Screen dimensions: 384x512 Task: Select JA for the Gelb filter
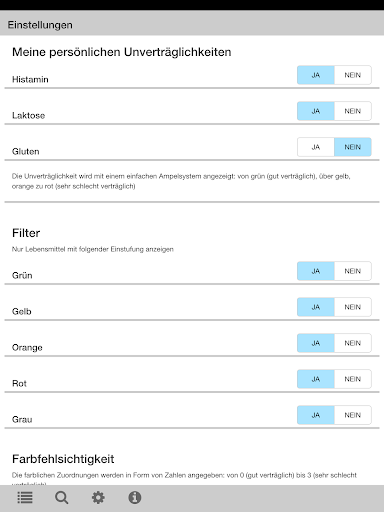point(316,307)
